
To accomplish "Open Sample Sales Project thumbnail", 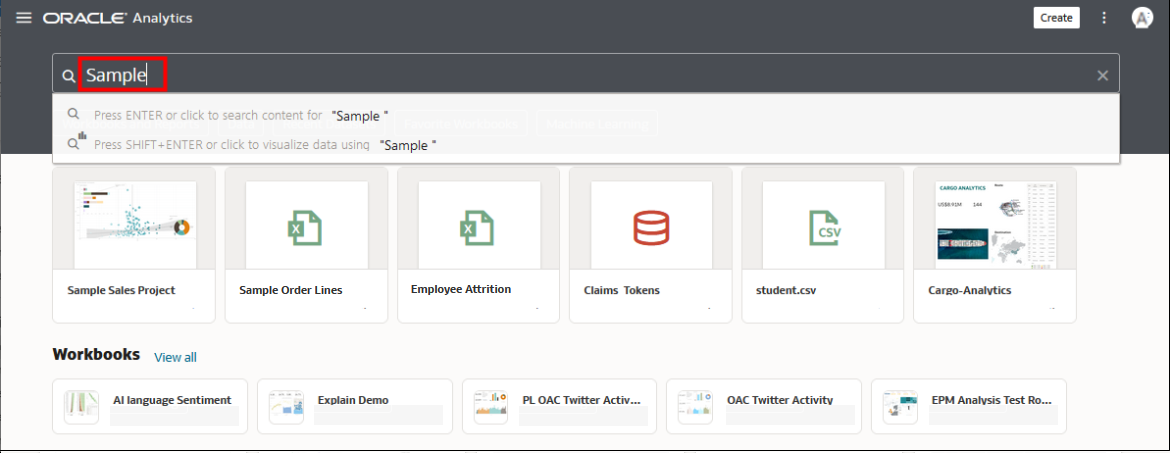I will click(134, 225).
